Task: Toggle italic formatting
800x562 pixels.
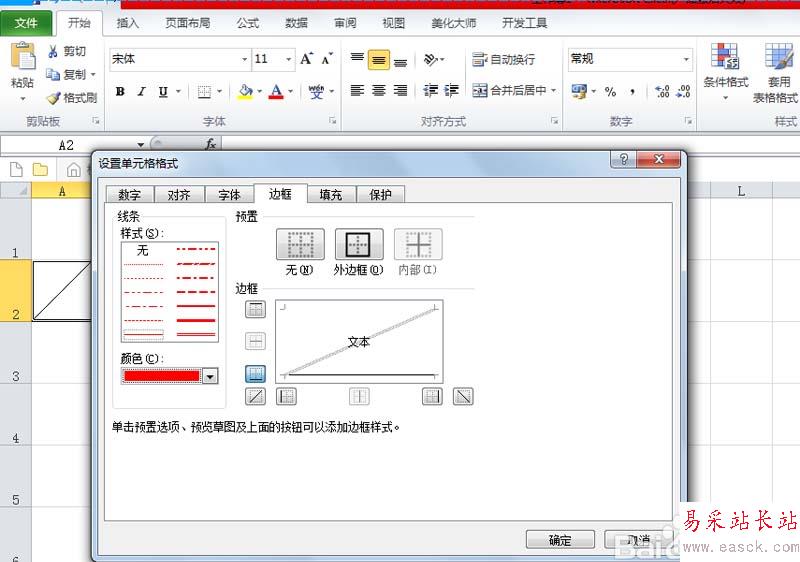Action: [141, 92]
